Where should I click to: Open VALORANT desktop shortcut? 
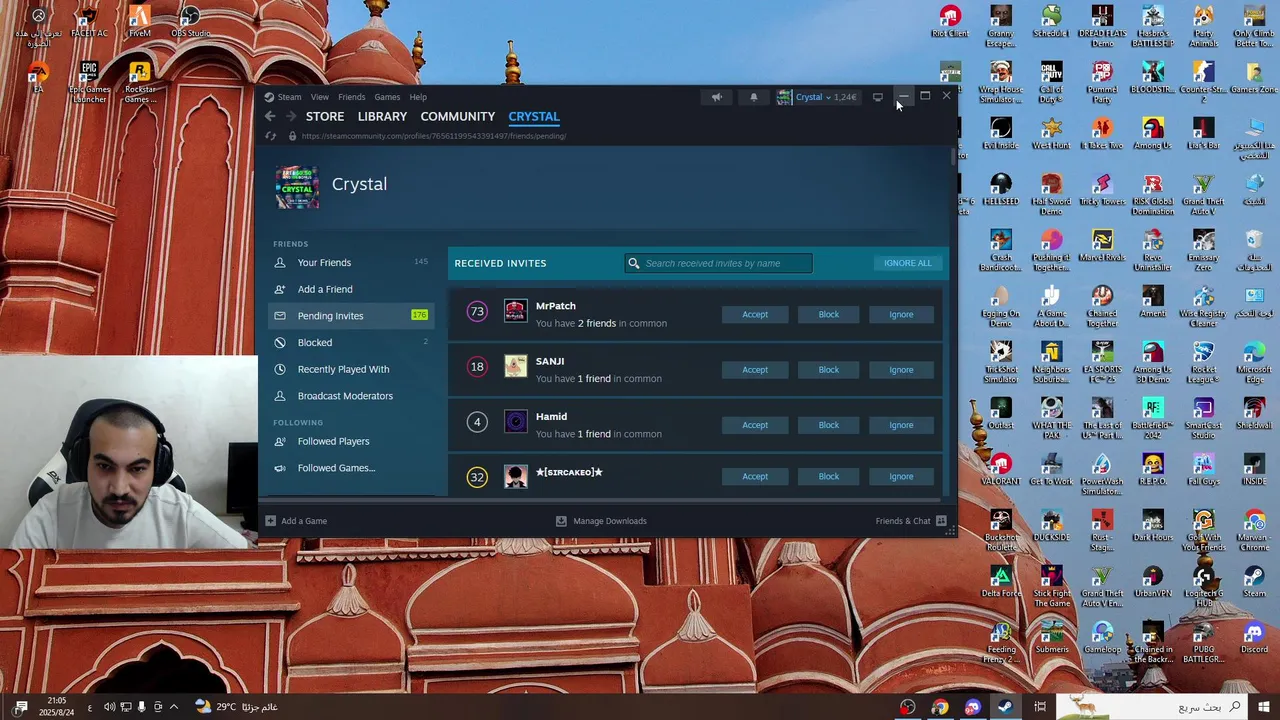(x=1000, y=469)
